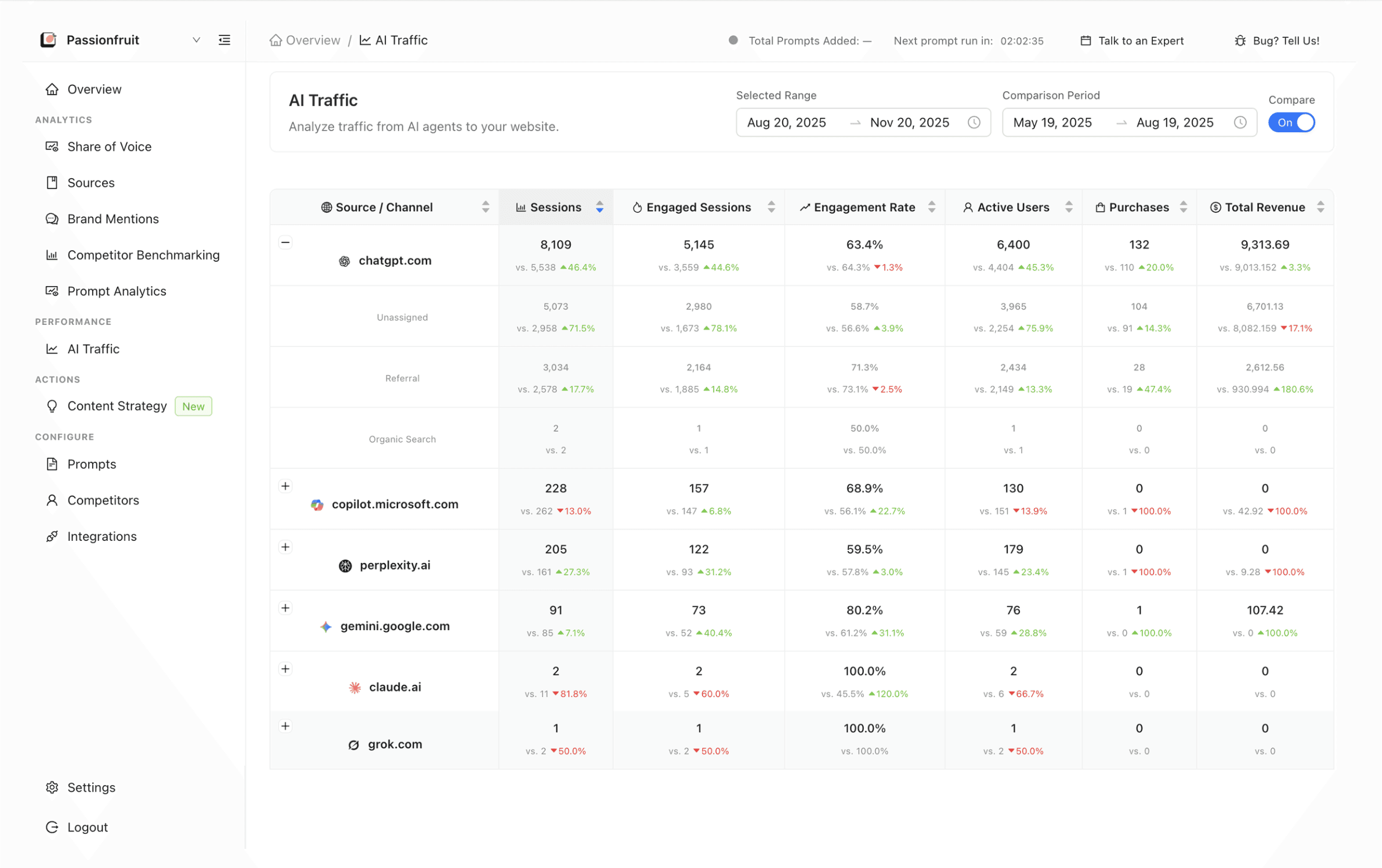Toggle the Compare switch off
Viewport: 1382px width, 868px height.
[x=1291, y=122]
